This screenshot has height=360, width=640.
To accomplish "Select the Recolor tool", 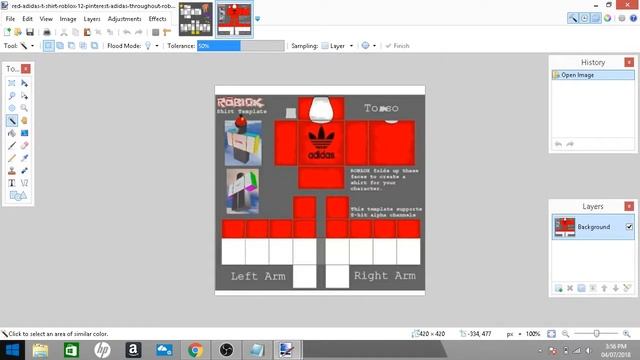I will [24, 171].
